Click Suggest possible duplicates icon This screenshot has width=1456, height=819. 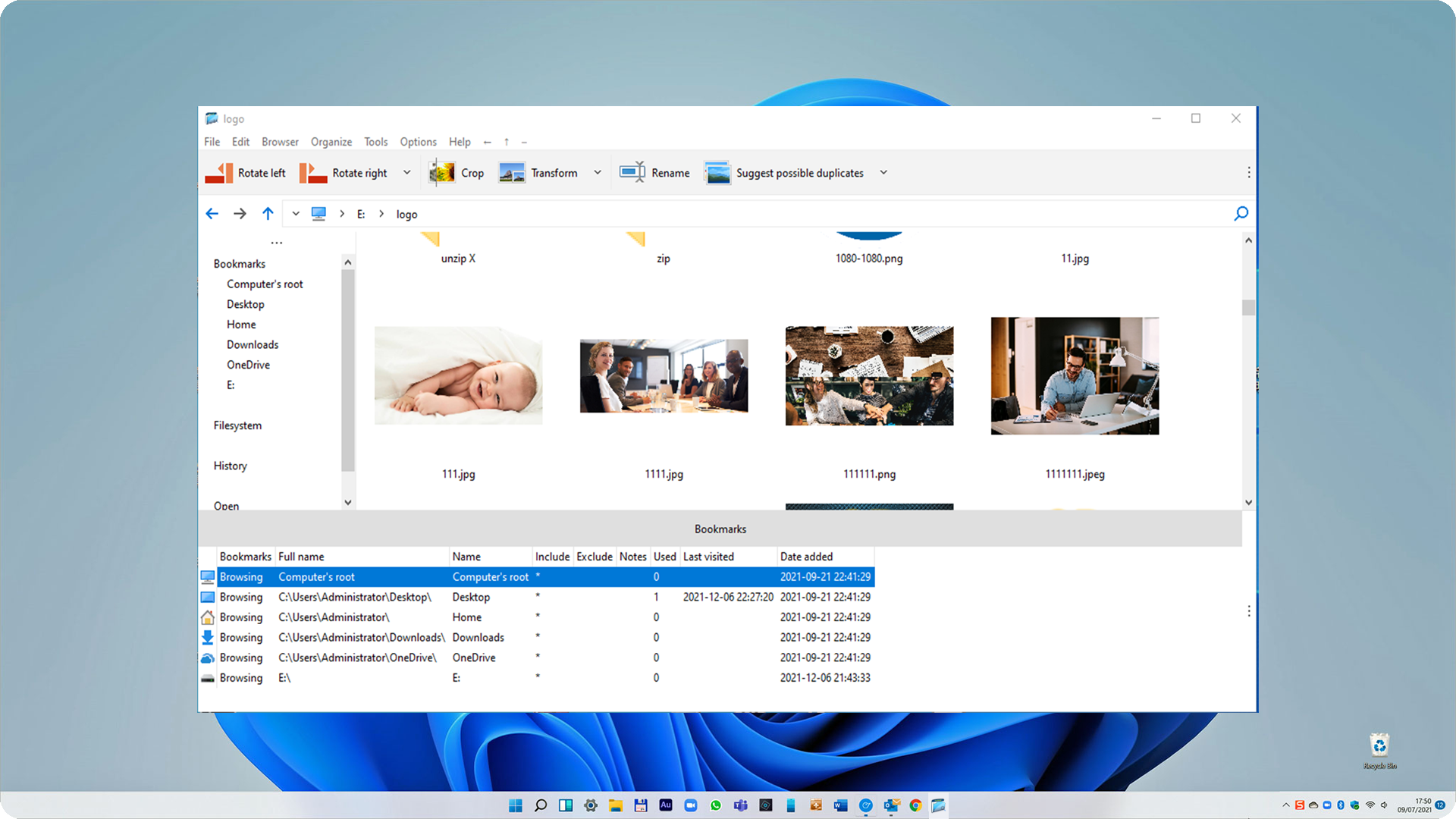click(717, 173)
